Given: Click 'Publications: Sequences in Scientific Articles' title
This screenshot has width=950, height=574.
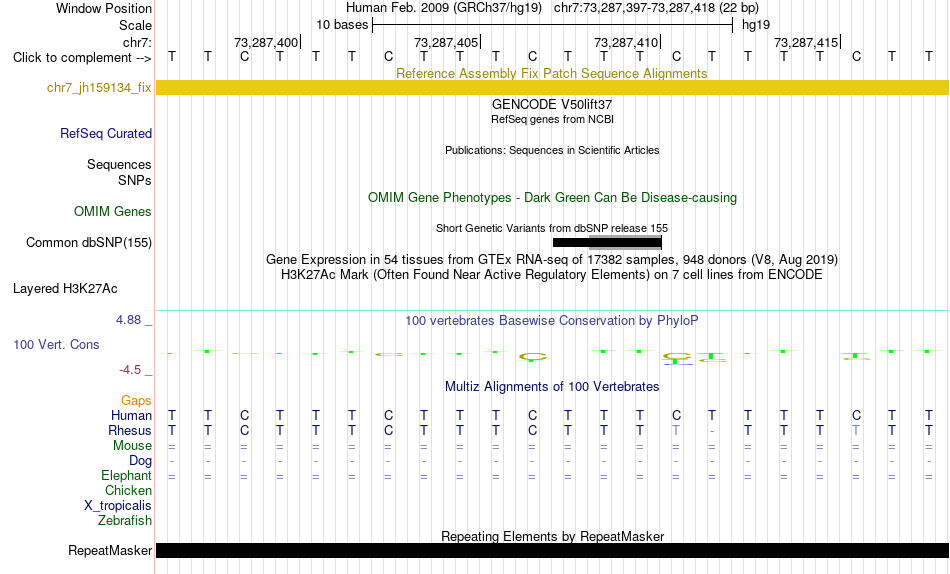Looking at the screenshot, I should click(x=552, y=150).
